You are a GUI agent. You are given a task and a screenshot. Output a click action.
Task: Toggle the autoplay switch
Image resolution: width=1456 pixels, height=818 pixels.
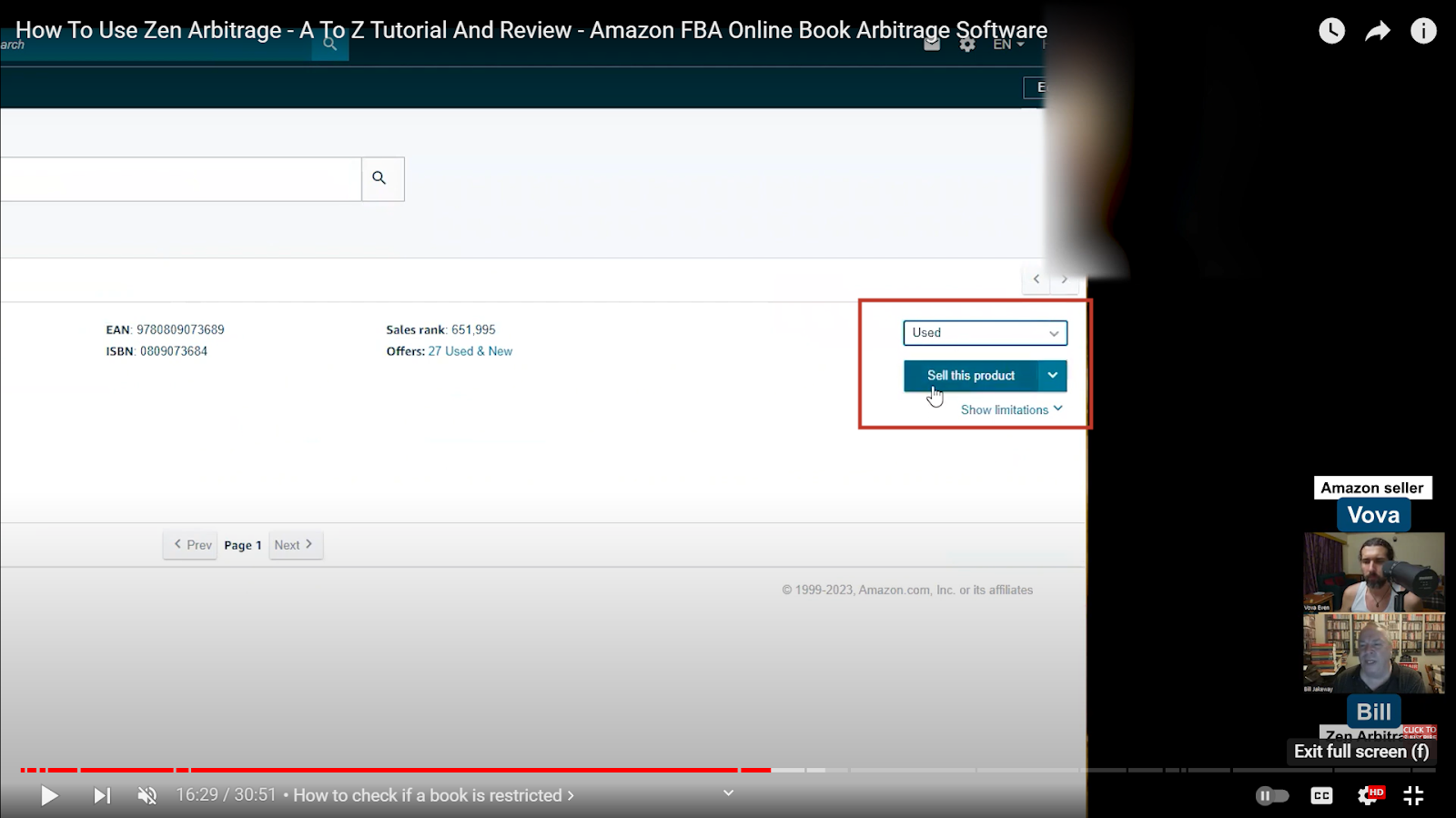[x=1272, y=796]
